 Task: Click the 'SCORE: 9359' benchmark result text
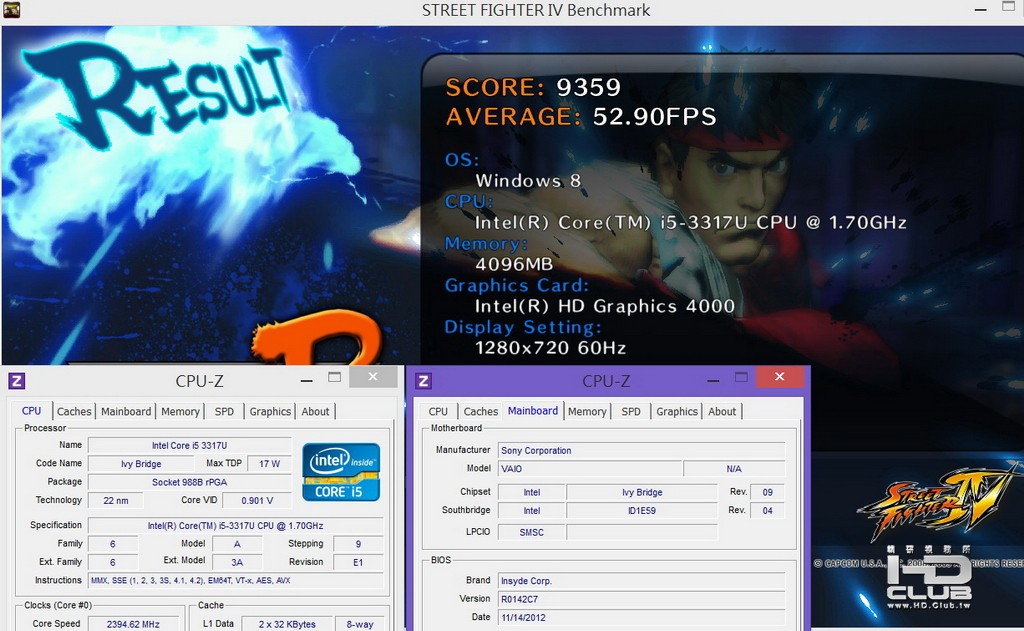(533, 88)
